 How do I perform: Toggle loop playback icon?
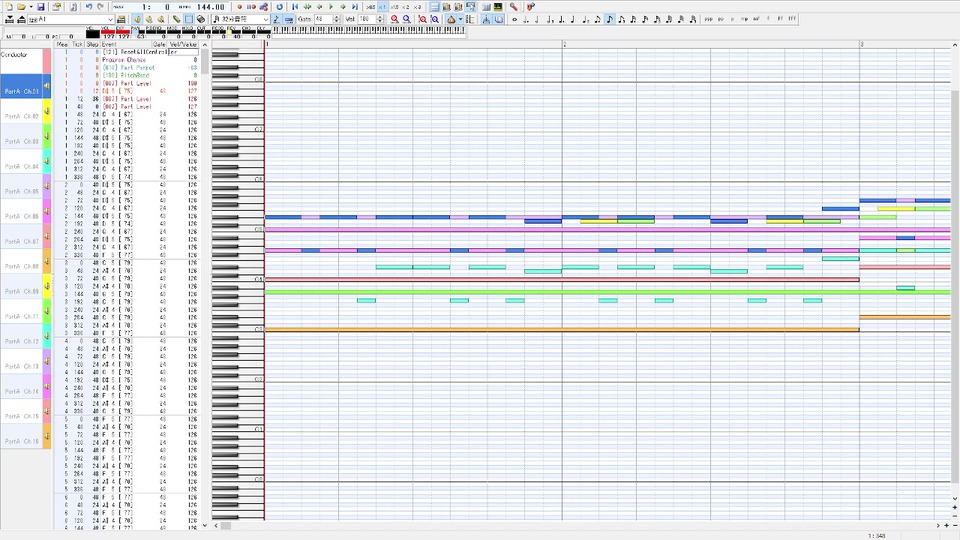tap(280, 7)
